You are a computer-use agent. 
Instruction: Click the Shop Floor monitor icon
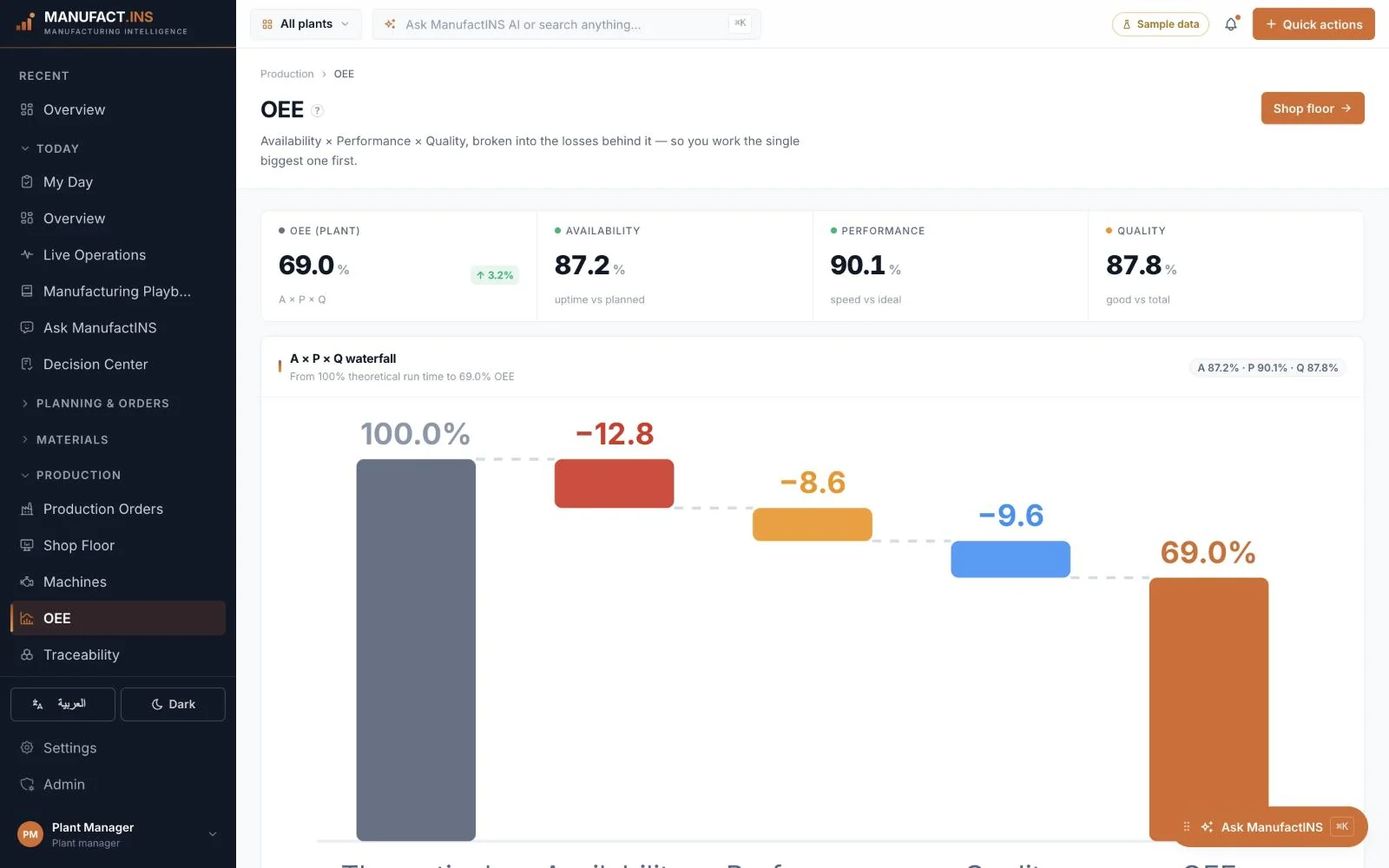(27, 545)
